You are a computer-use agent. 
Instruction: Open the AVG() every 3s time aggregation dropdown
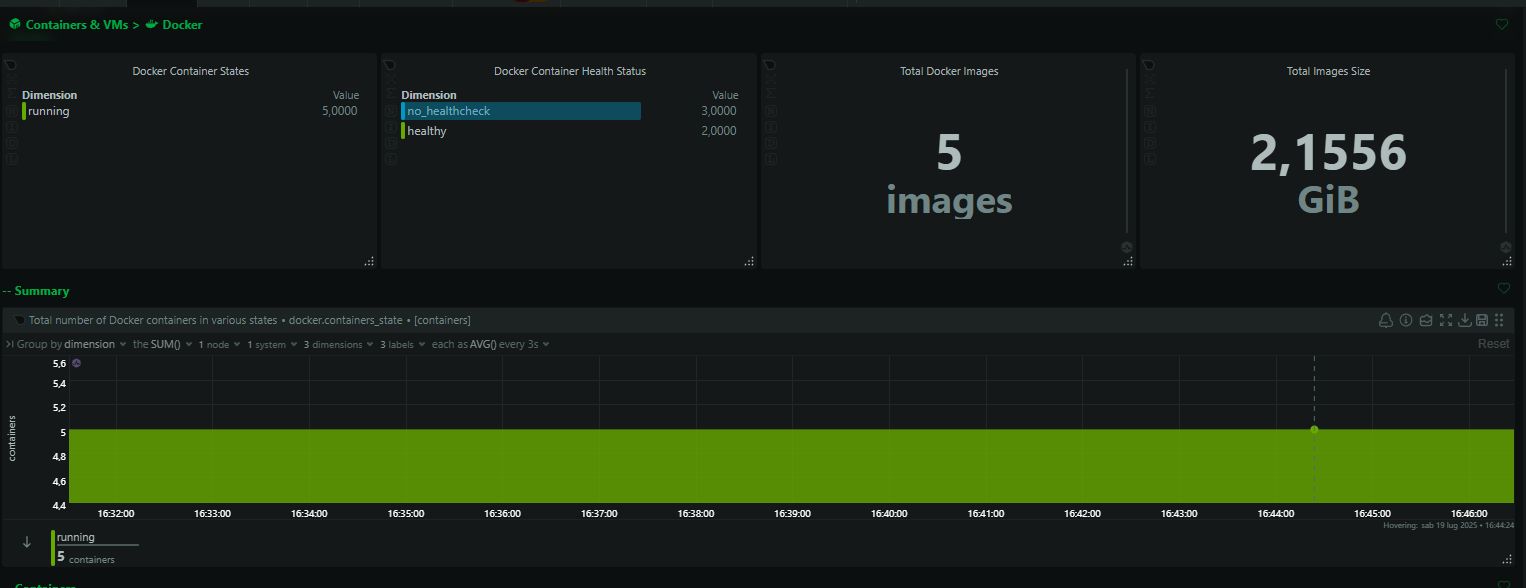point(491,344)
